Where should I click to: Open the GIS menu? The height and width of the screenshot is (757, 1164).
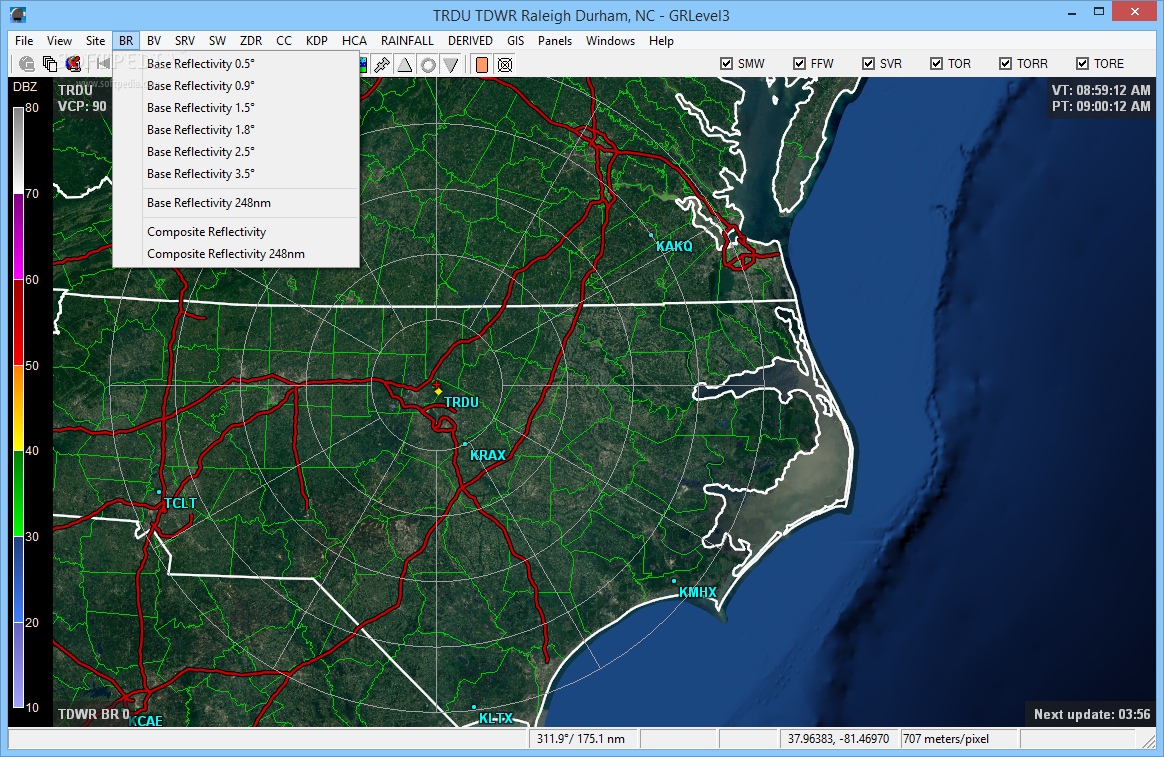[x=515, y=41]
